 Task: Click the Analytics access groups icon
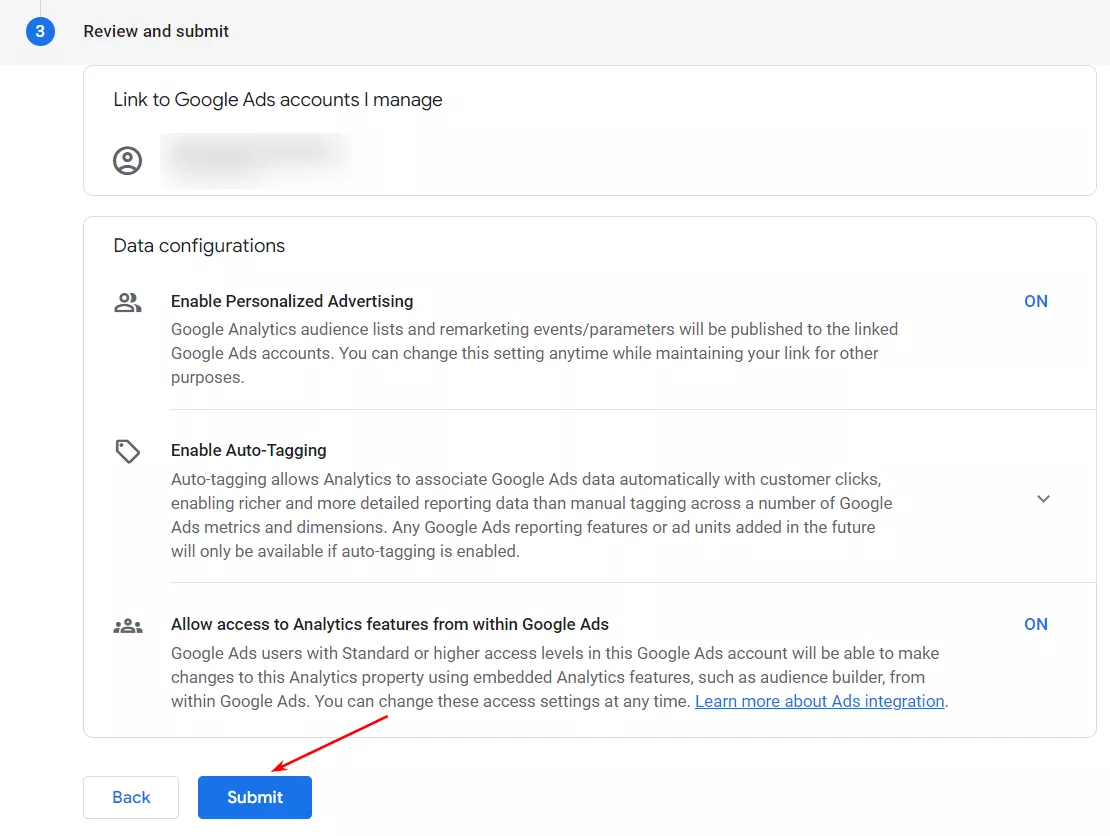pyautogui.click(x=128, y=627)
